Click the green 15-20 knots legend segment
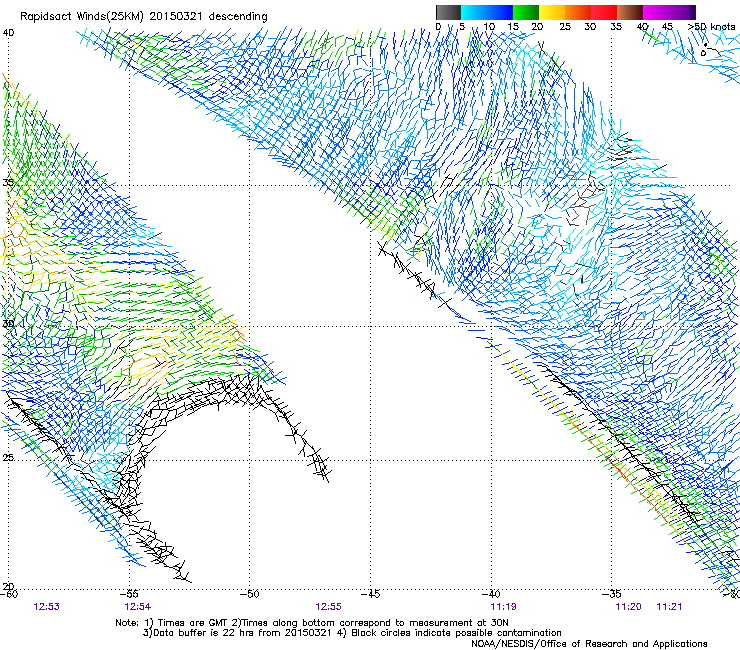This screenshot has height=650, width=740. pos(526,12)
